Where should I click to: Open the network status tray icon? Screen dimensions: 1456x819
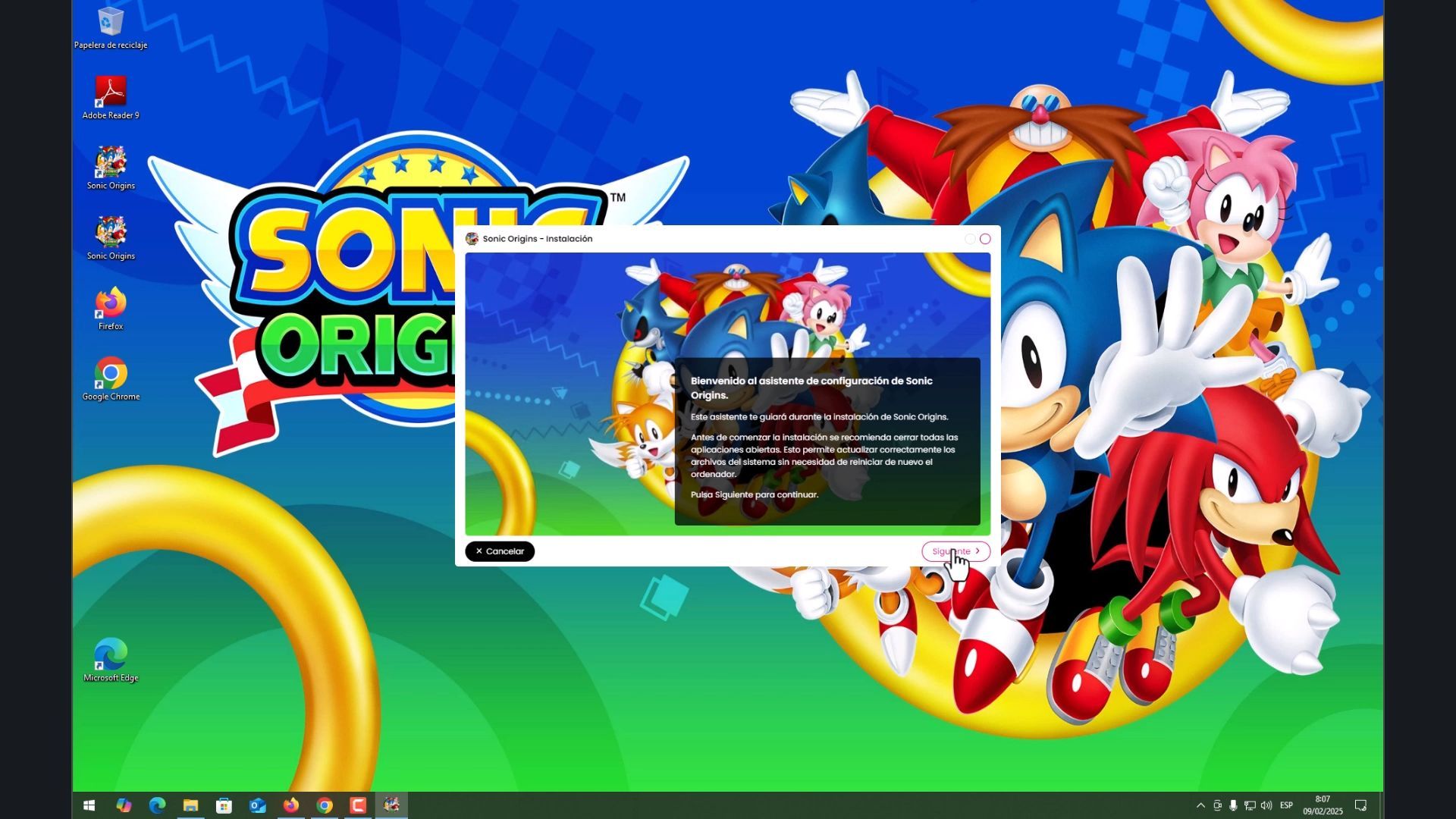coord(1250,805)
